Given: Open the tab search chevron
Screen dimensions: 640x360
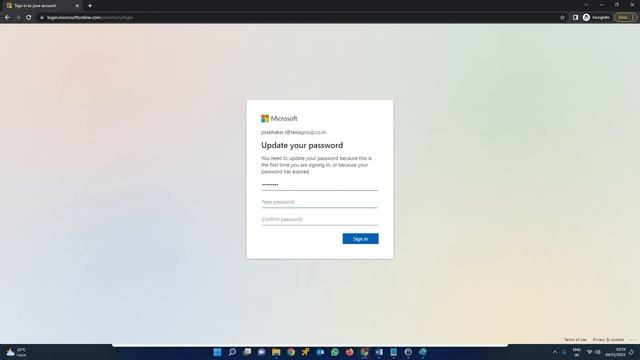Looking at the screenshot, I should tap(586, 5).
